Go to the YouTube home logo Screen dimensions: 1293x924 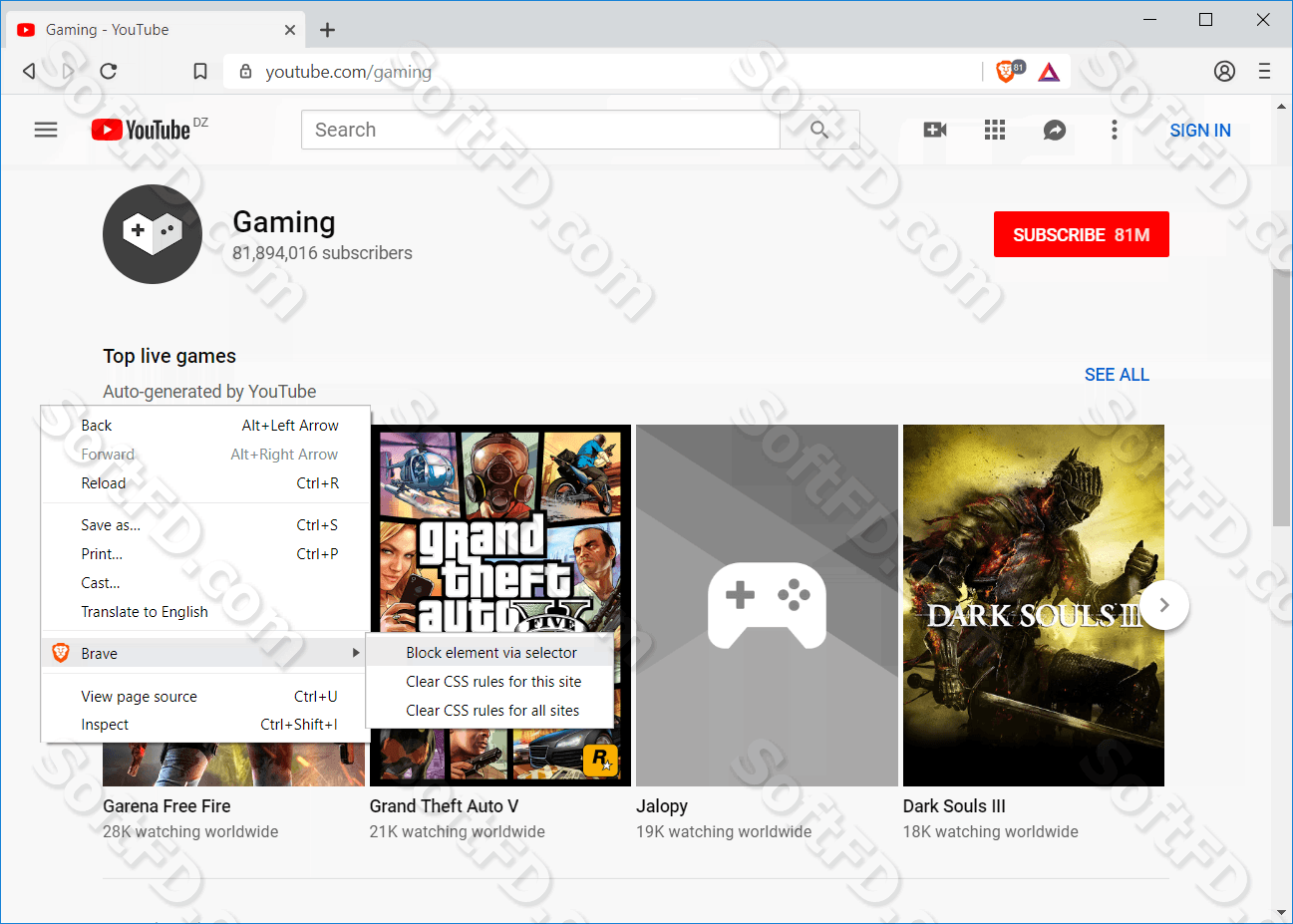coord(141,130)
